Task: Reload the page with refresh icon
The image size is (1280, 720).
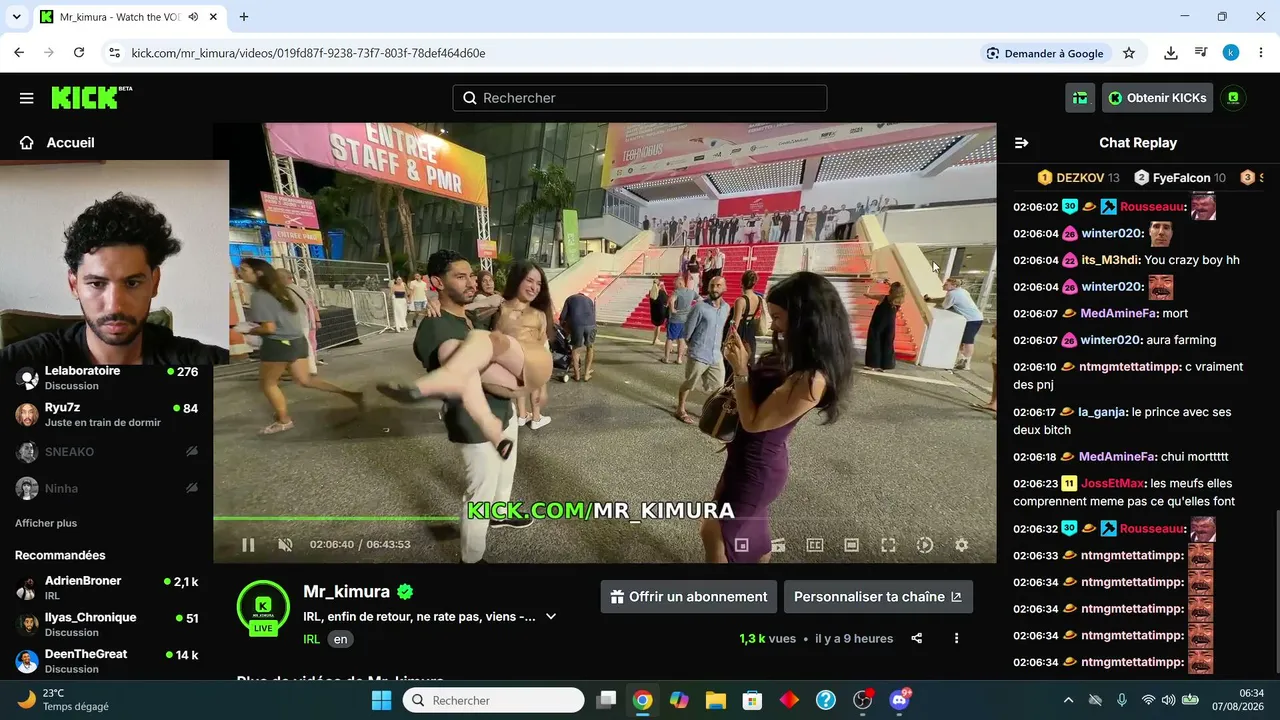Action: click(79, 53)
